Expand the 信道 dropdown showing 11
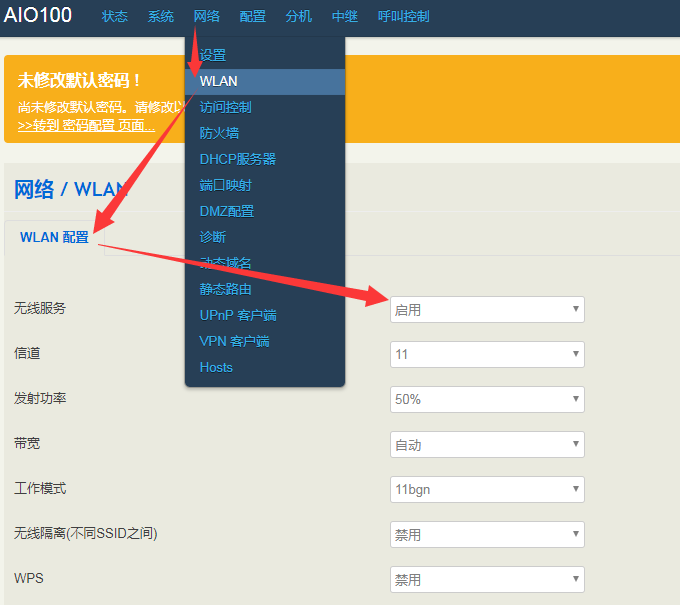The width and height of the screenshot is (680, 605). click(x=487, y=355)
